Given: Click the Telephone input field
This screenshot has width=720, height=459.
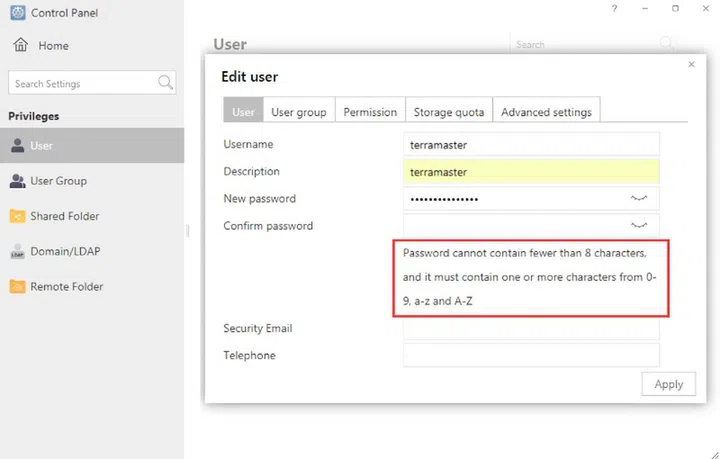Looking at the screenshot, I should pyautogui.click(x=531, y=355).
